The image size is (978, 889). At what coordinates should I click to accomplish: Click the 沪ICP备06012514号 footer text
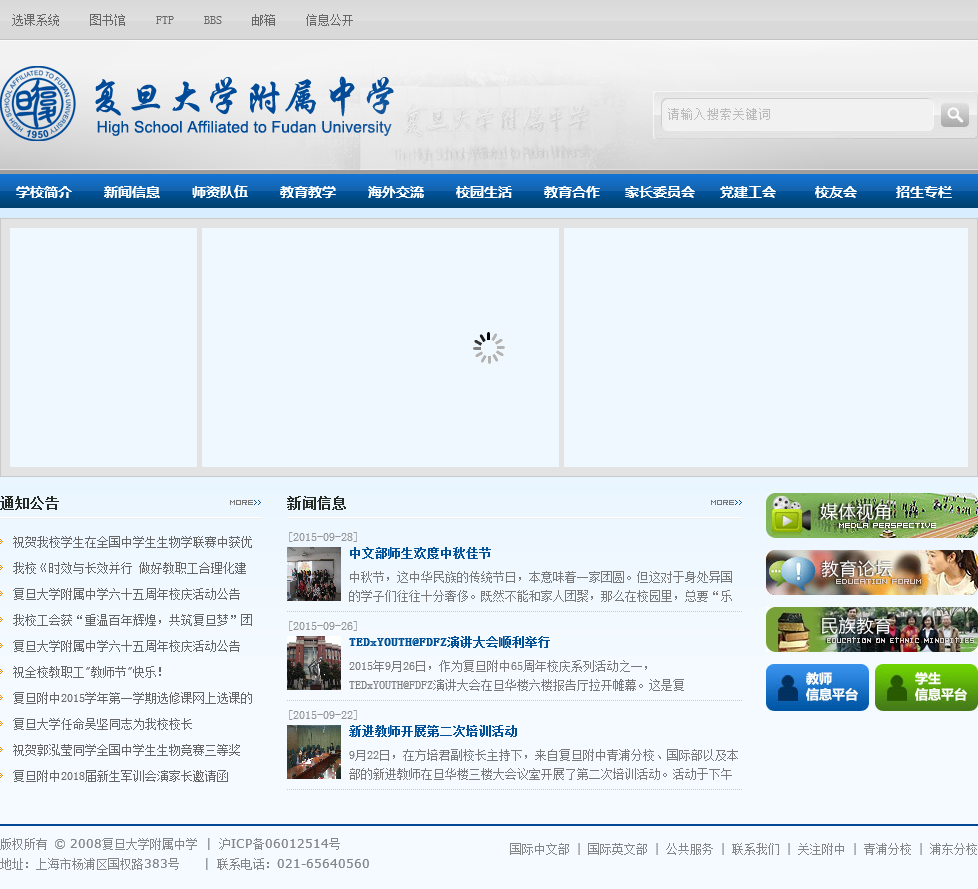[279, 844]
